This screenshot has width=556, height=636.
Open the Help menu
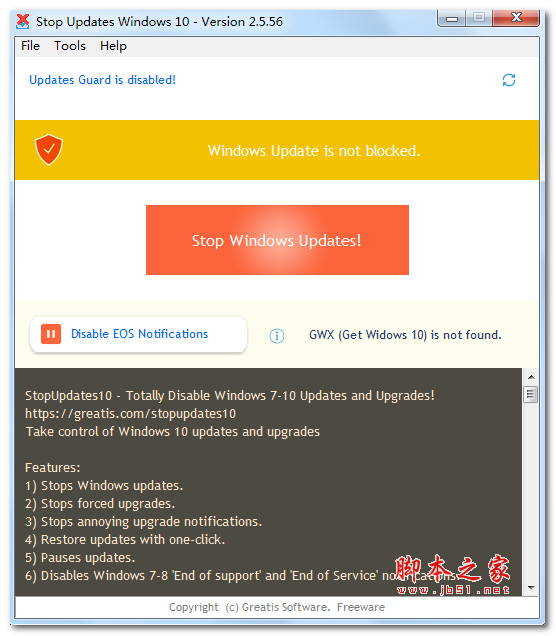tap(113, 46)
